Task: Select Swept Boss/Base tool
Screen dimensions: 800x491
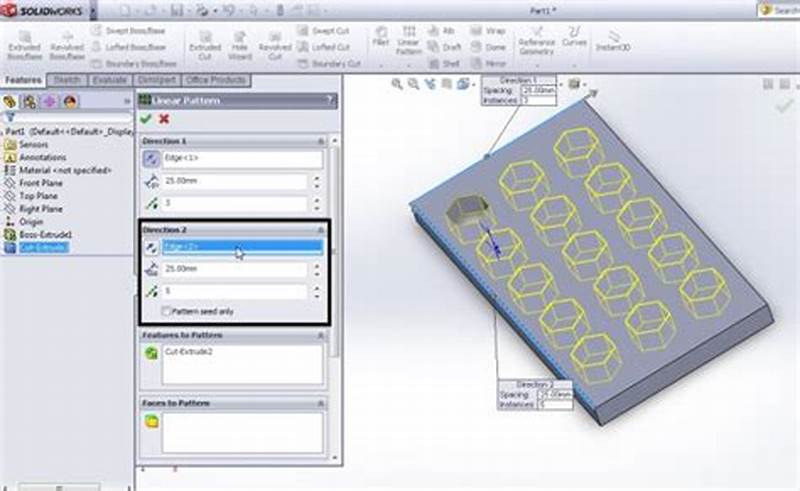Action: [x=129, y=31]
